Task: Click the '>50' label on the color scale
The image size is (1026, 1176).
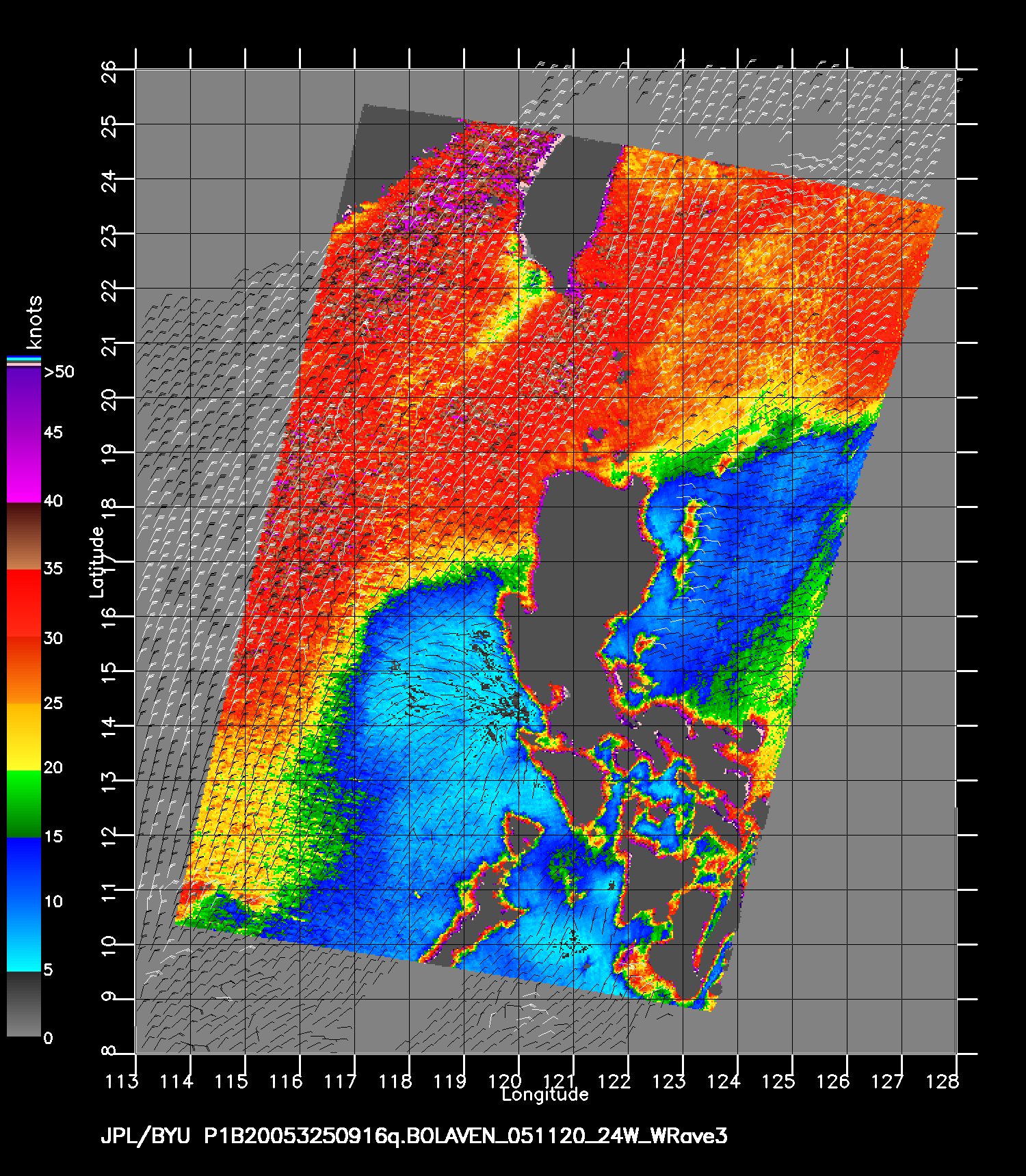Action: pos(59,372)
